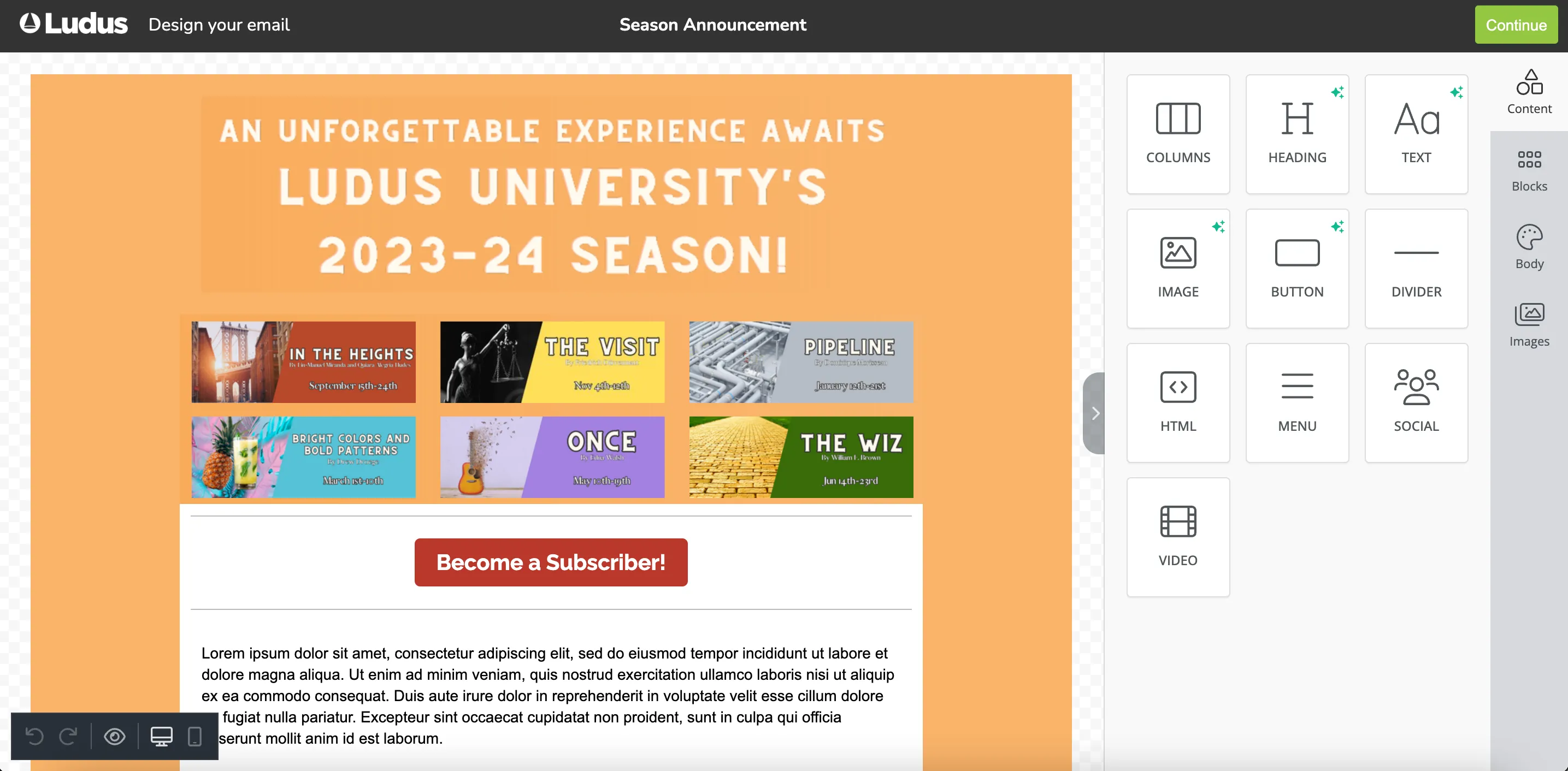Image resolution: width=1568 pixels, height=771 pixels.
Task: Choose the Menu content block
Action: tap(1297, 403)
